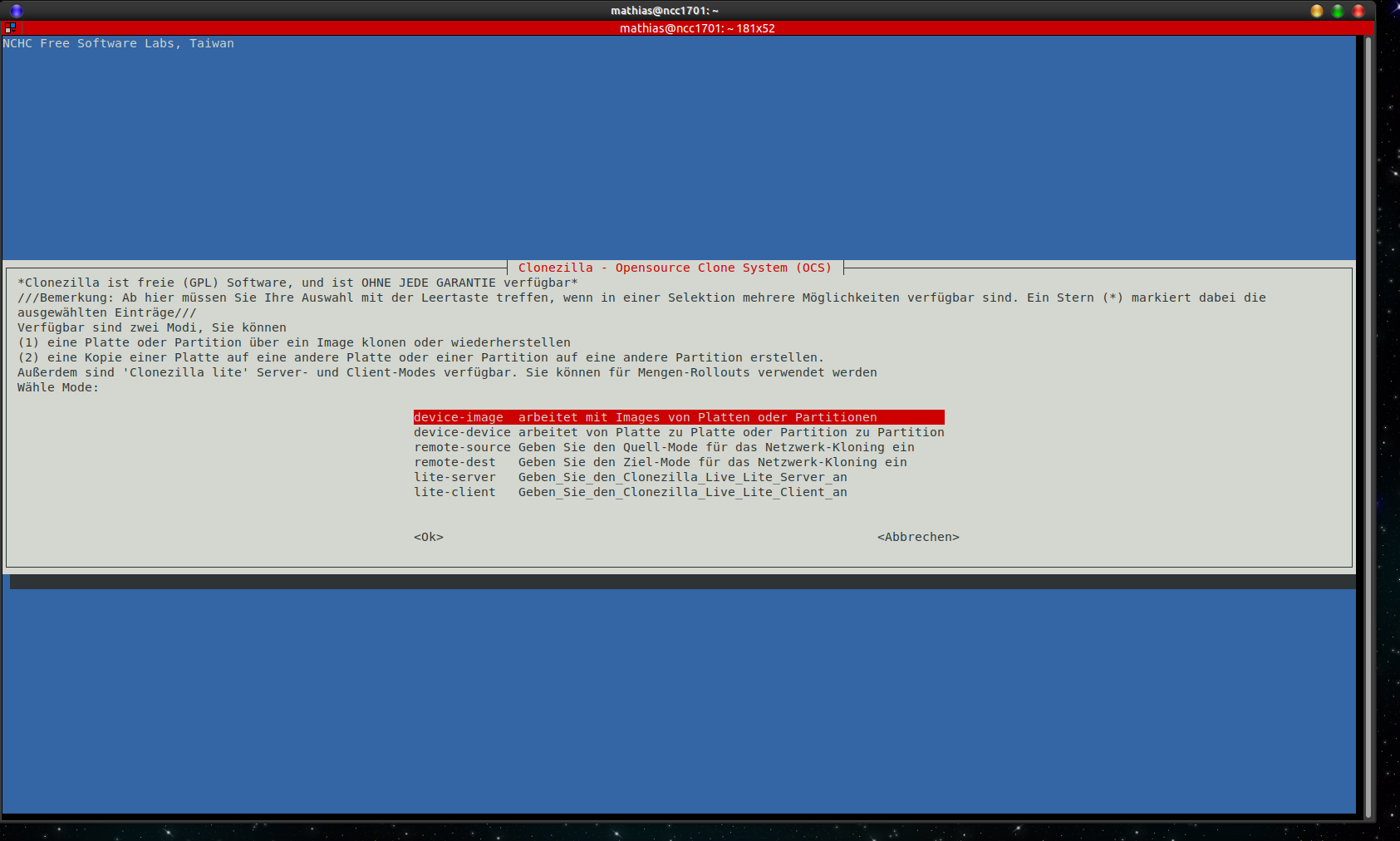Confirm selection with the <Ok> button
Viewport: 1400px width, 841px height.
429,537
